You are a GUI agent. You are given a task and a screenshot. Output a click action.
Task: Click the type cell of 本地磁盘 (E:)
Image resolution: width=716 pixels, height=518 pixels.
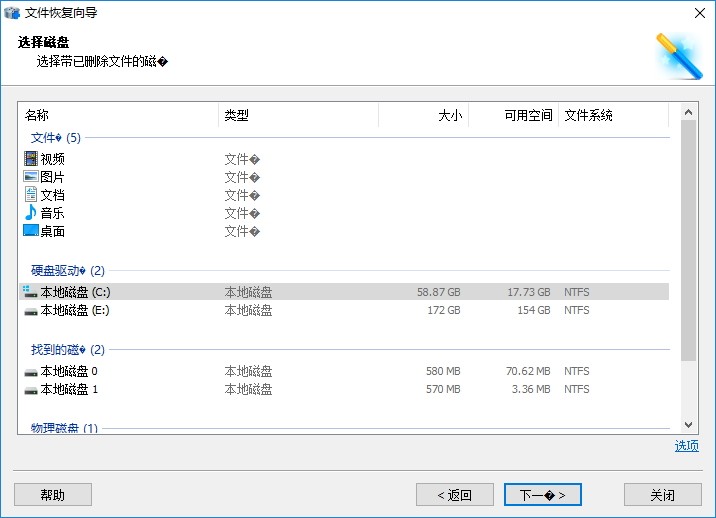pyautogui.click(x=248, y=310)
